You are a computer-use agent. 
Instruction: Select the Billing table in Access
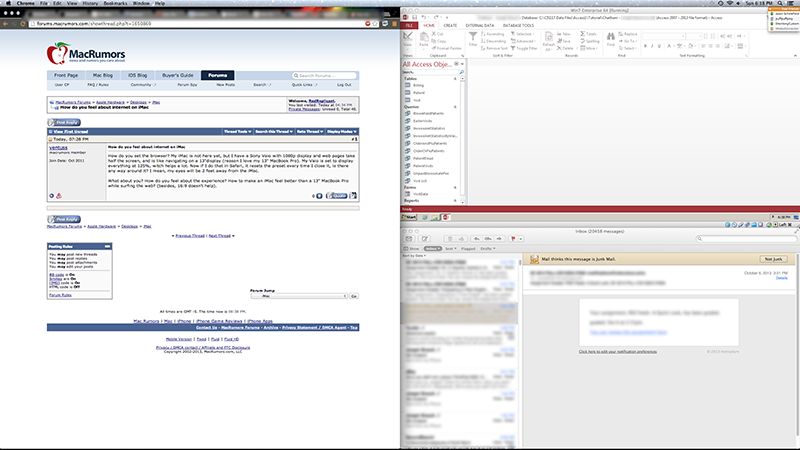(418, 85)
